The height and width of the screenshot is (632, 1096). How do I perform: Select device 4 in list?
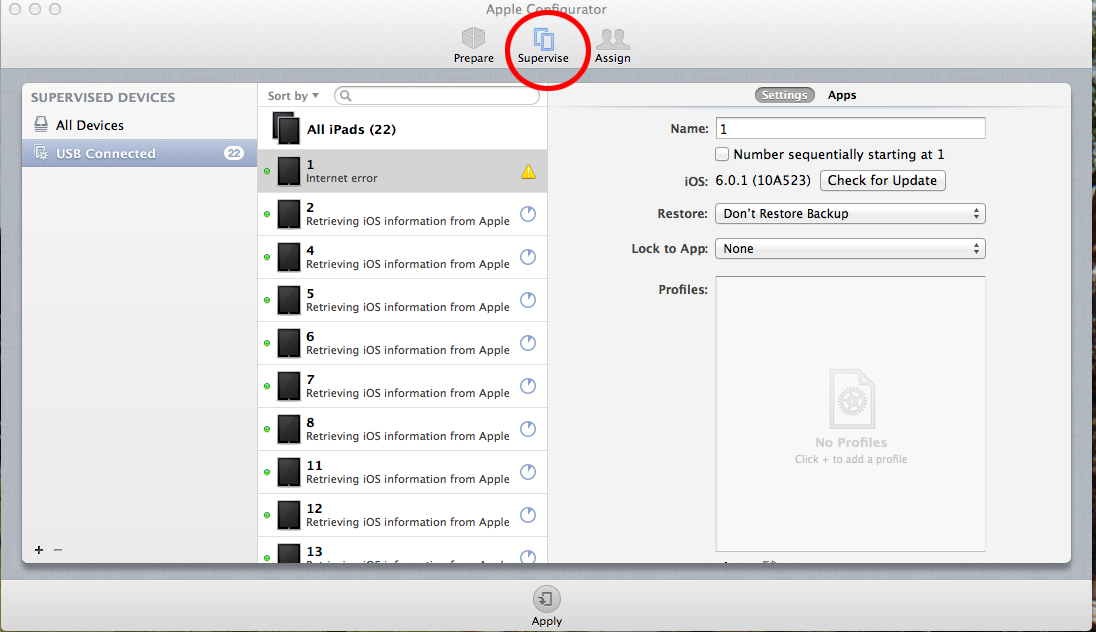click(x=403, y=257)
